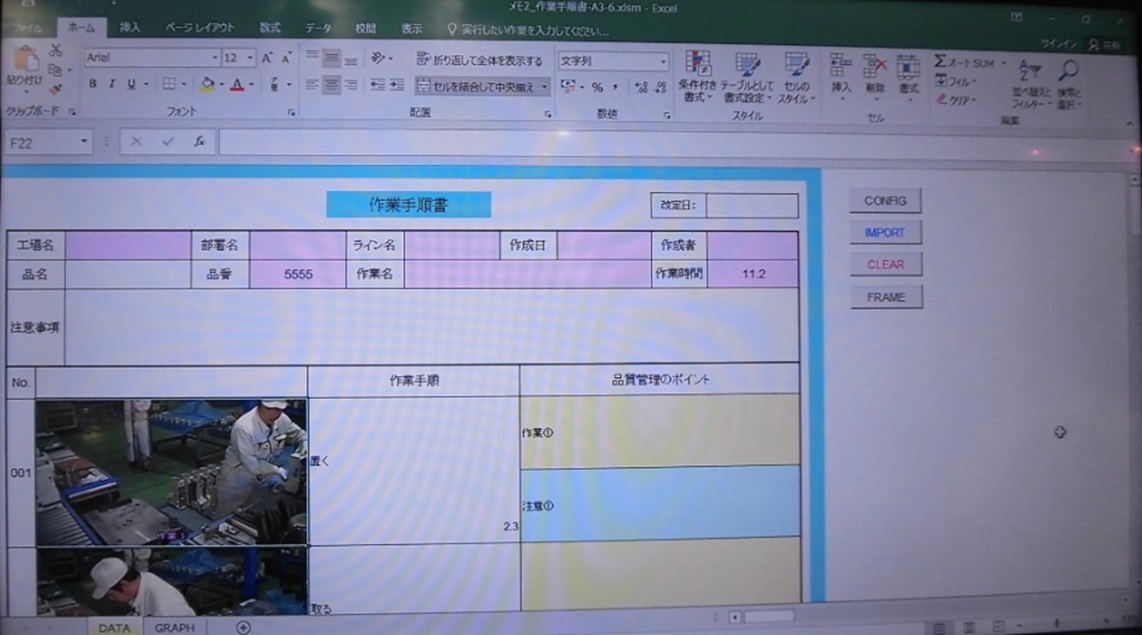Open Sort and Filter (並べ替えとフィルター)
Screen dimensions: 1142x635
click(1030, 83)
